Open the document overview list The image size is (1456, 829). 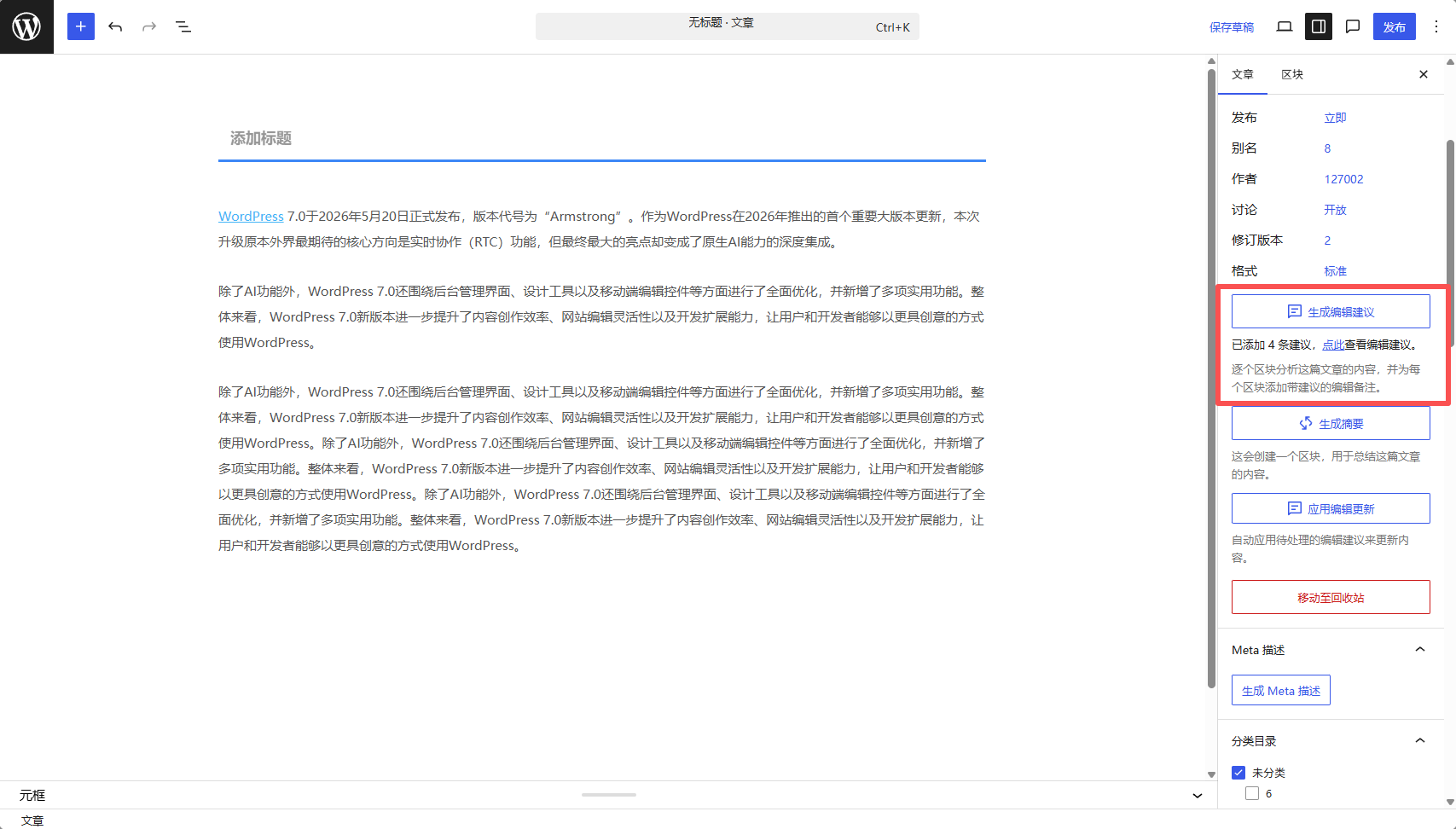[183, 26]
